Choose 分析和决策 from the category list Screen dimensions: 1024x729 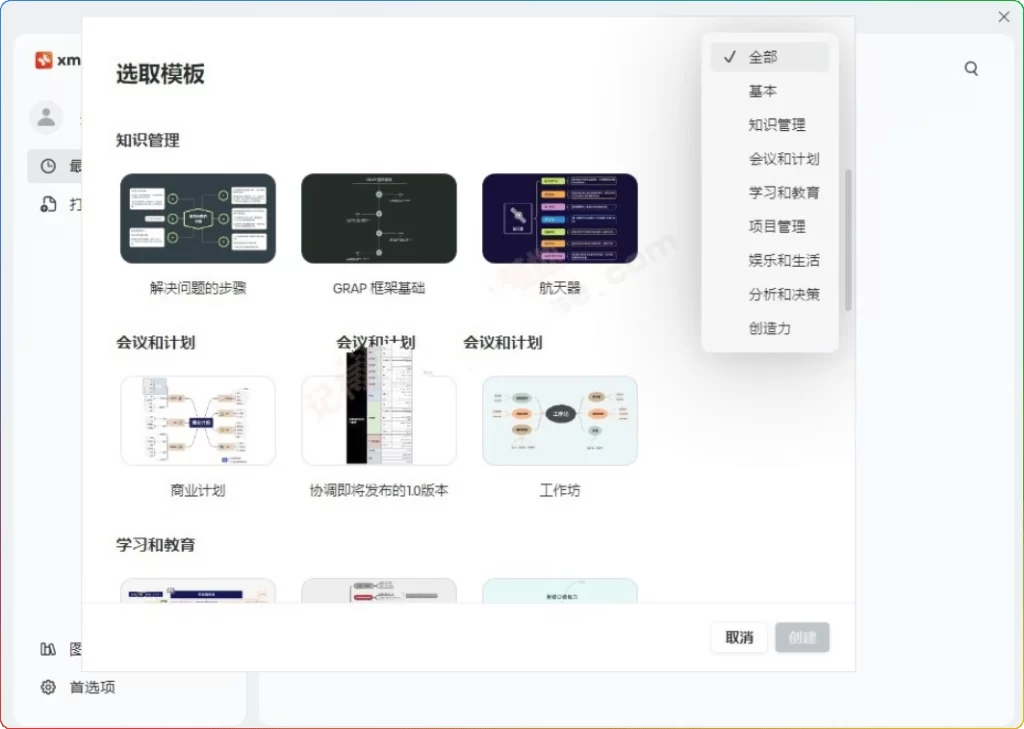coord(784,293)
